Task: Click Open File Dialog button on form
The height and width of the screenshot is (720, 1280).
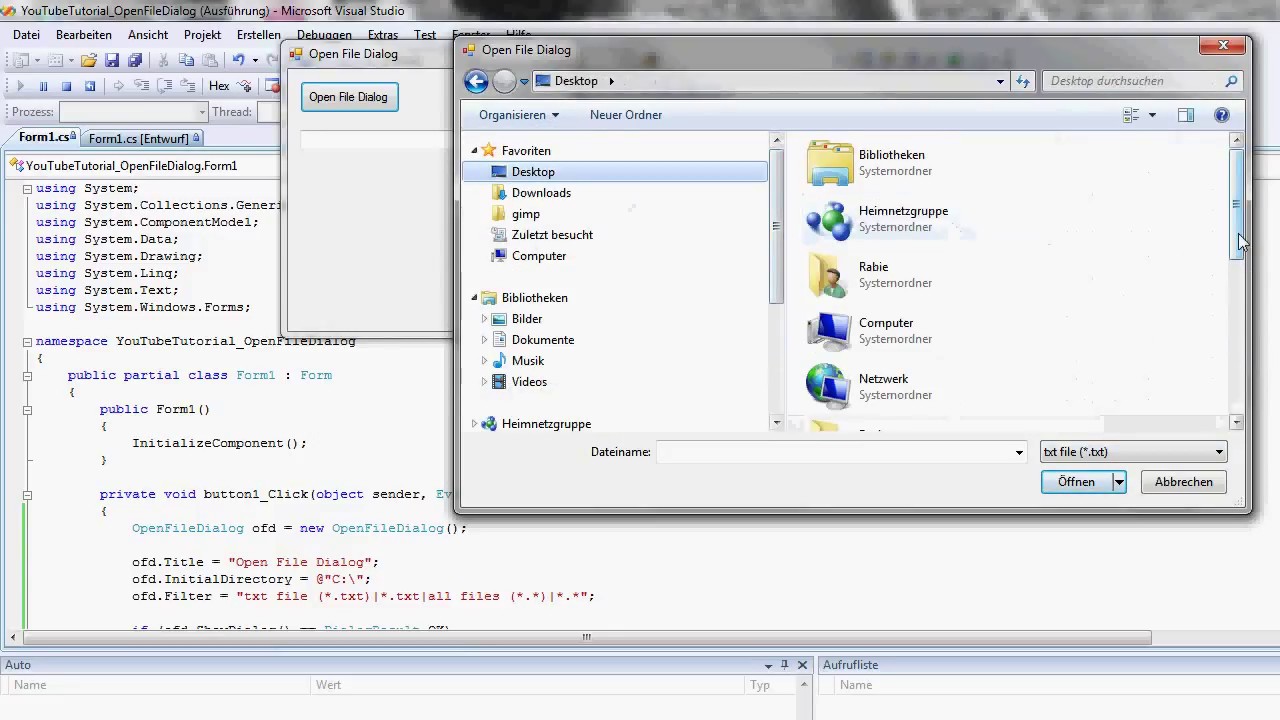Action: pos(348,97)
